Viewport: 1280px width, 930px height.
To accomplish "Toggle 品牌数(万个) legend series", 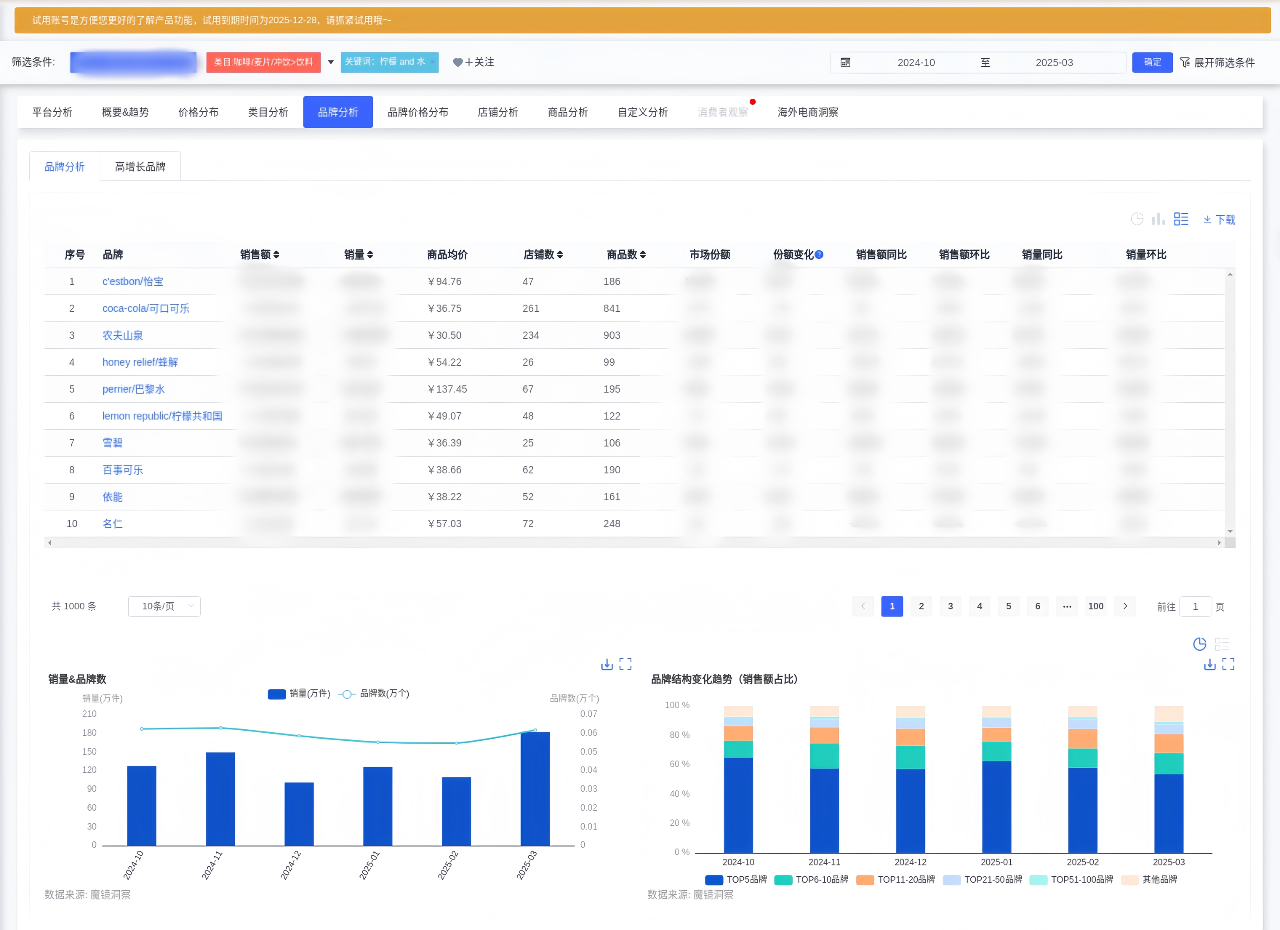I will (x=374, y=694).
